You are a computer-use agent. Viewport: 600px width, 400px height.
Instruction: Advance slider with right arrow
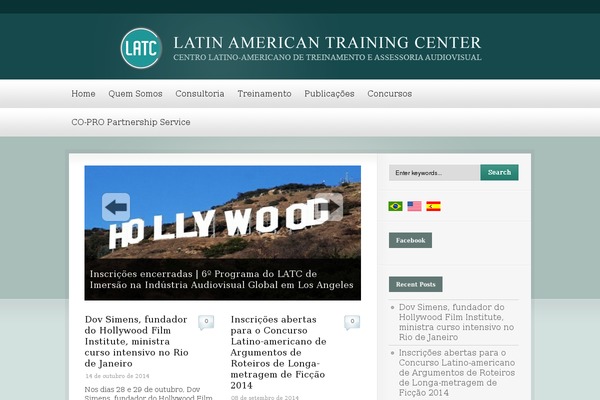[329, 207]
